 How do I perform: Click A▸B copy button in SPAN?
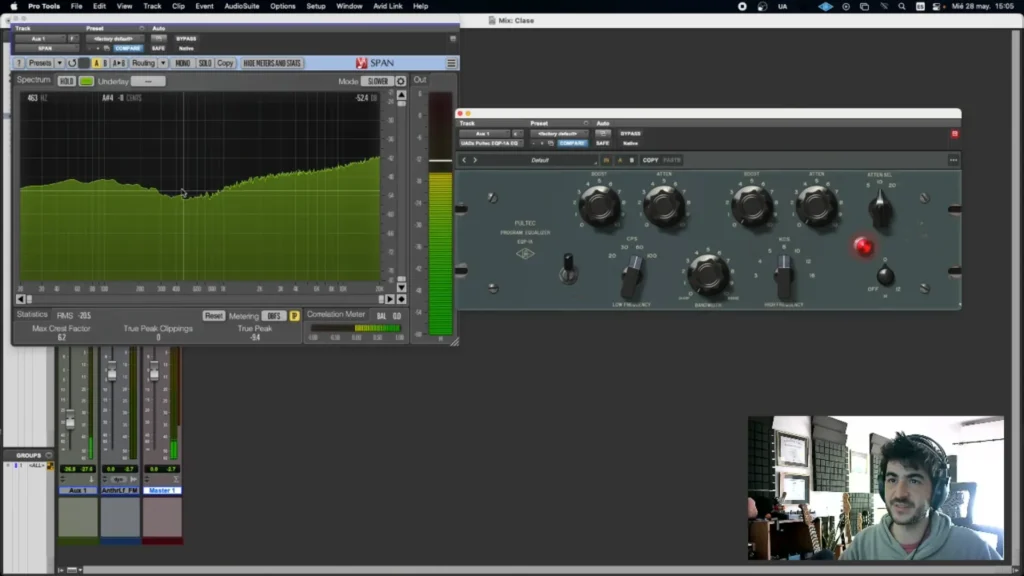[x=119, y=63]
